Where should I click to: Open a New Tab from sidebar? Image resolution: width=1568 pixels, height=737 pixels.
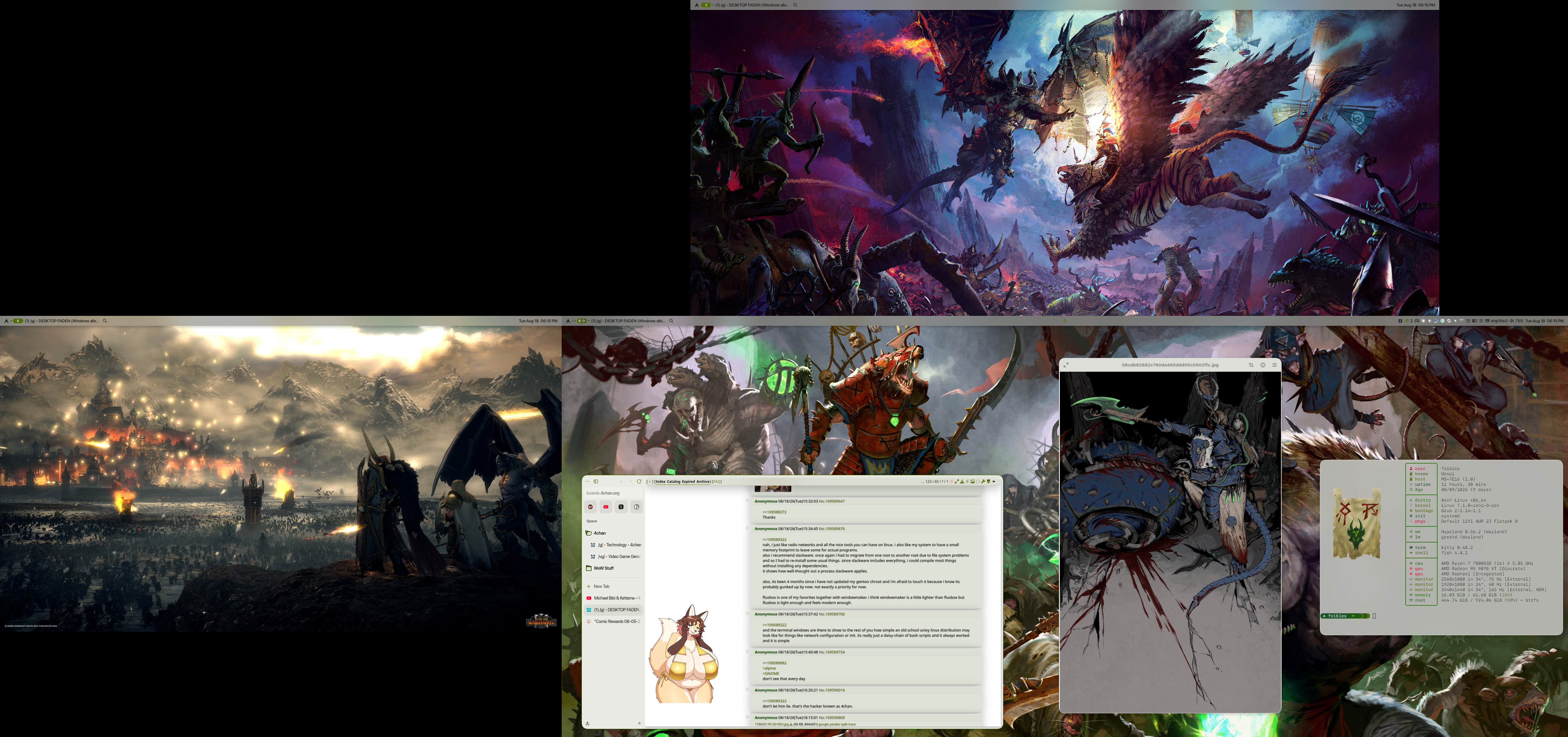(613, 587)
